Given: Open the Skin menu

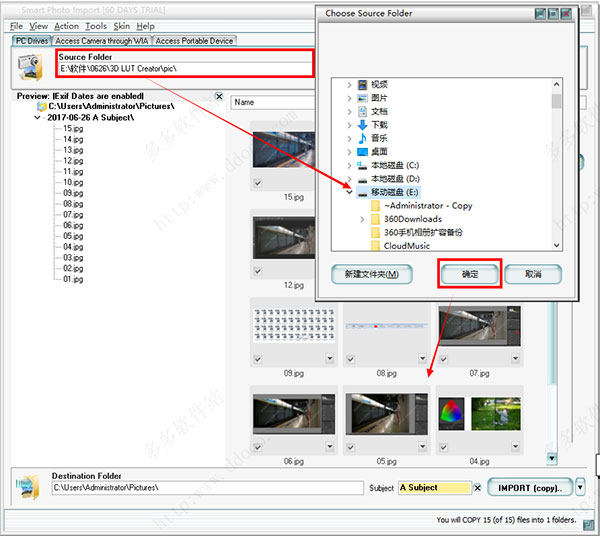Looking at the screenshot, I should [x=122, y=26].
